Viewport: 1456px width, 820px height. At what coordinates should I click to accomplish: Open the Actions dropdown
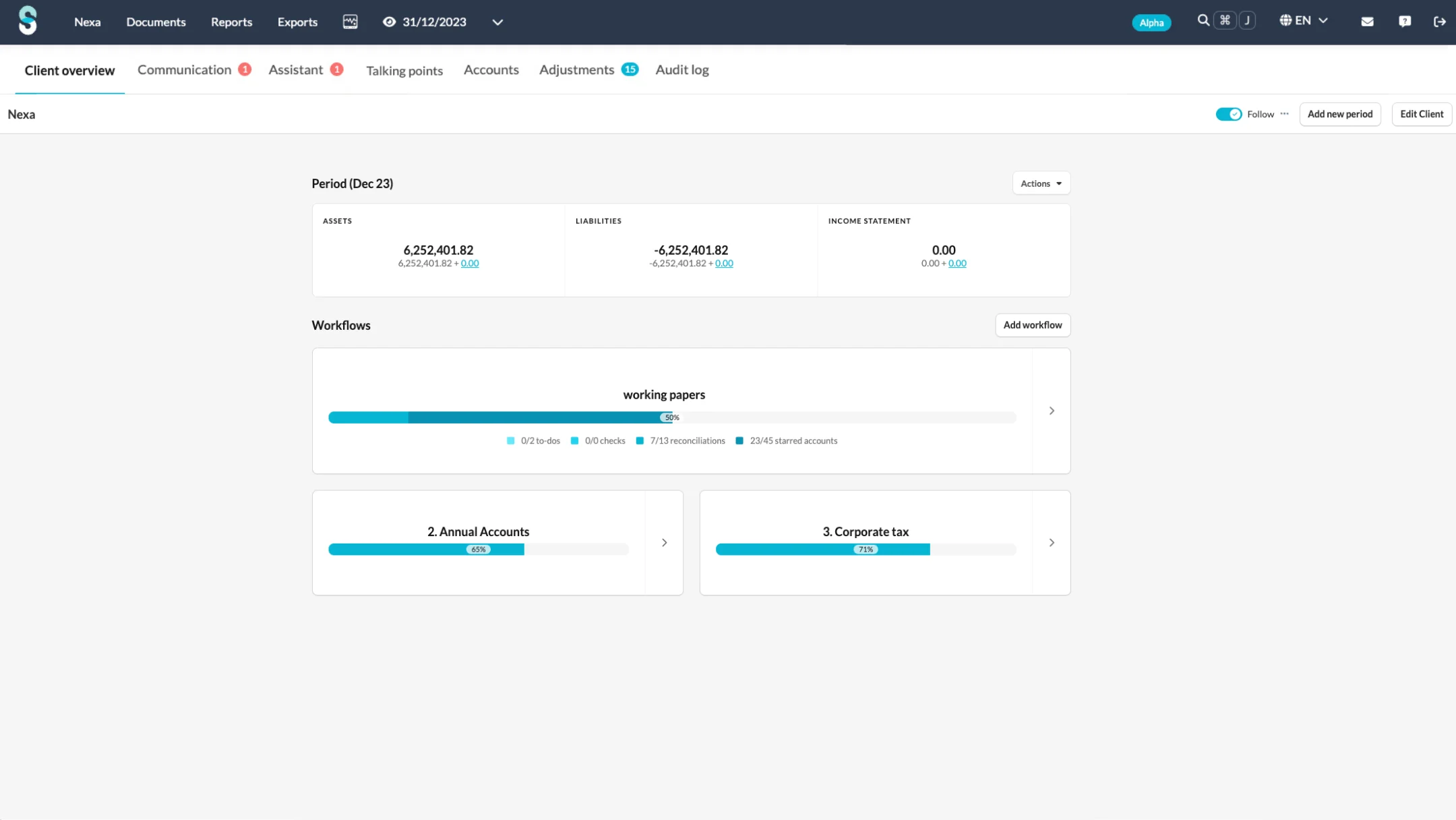1041,183
